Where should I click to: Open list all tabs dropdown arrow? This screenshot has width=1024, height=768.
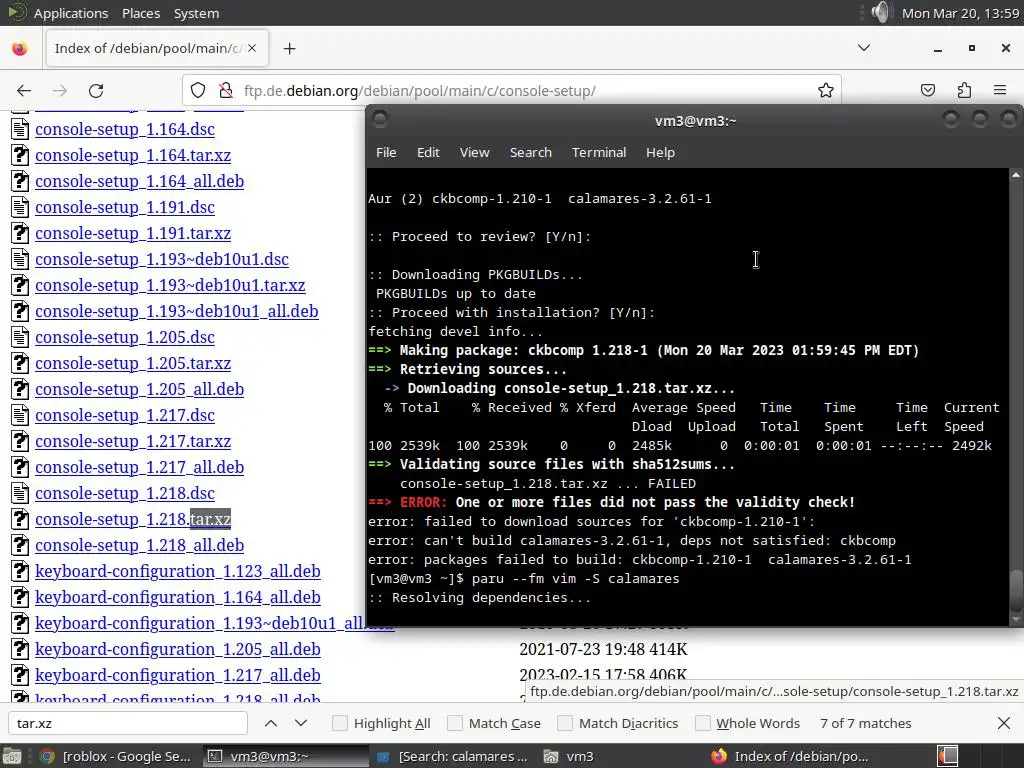pos(863,48)
